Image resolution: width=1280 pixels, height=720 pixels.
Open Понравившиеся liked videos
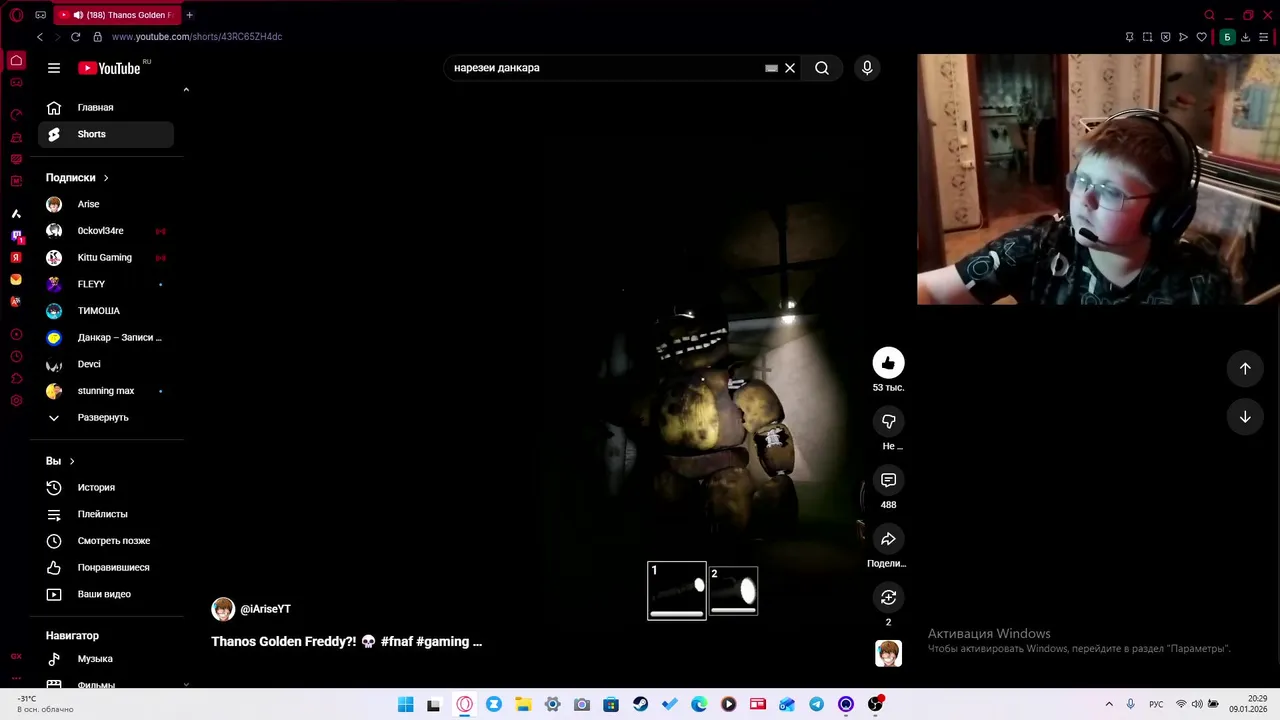(x=106, y=567)
